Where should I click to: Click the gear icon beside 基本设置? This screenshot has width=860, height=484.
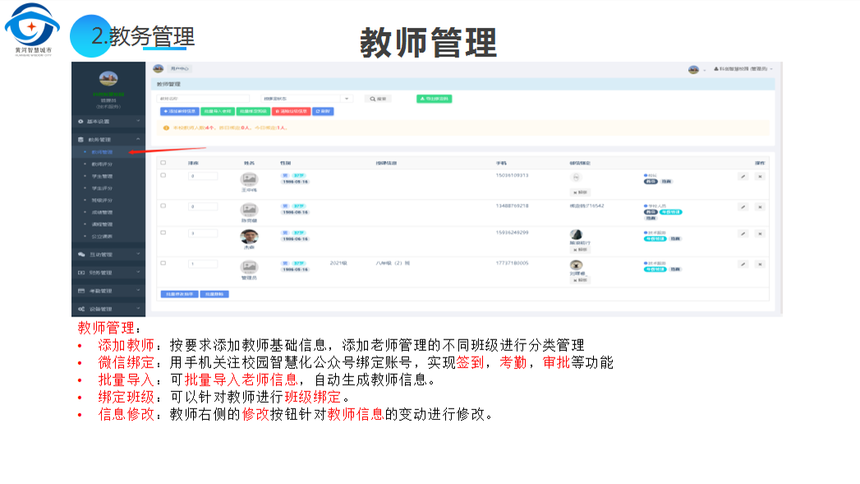tap(81, 121)
